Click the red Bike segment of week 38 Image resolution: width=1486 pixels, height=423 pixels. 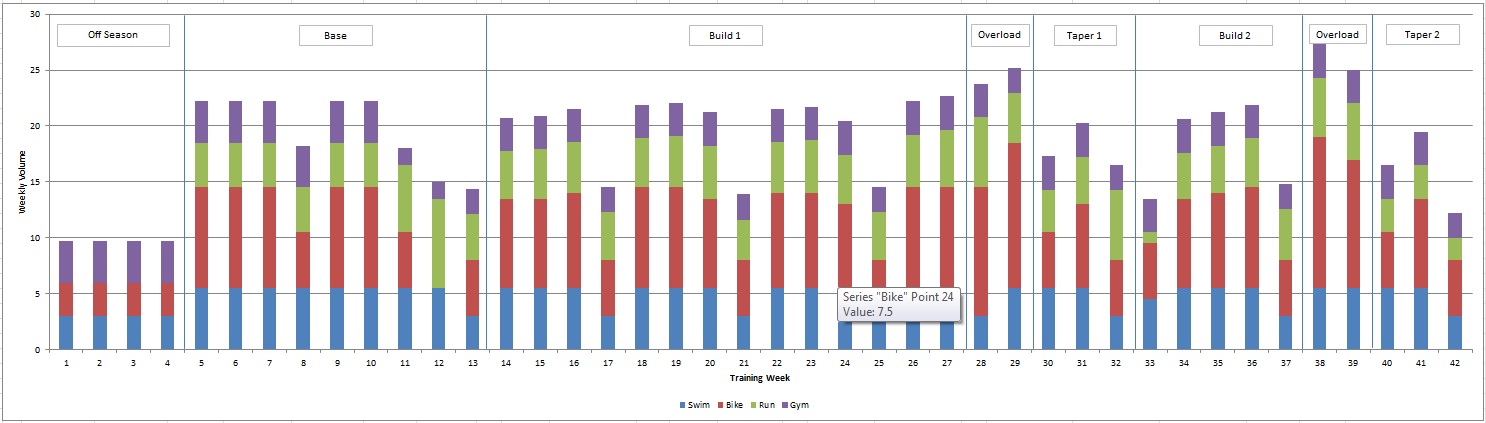pyautogui.click(x=1319, y=212)
